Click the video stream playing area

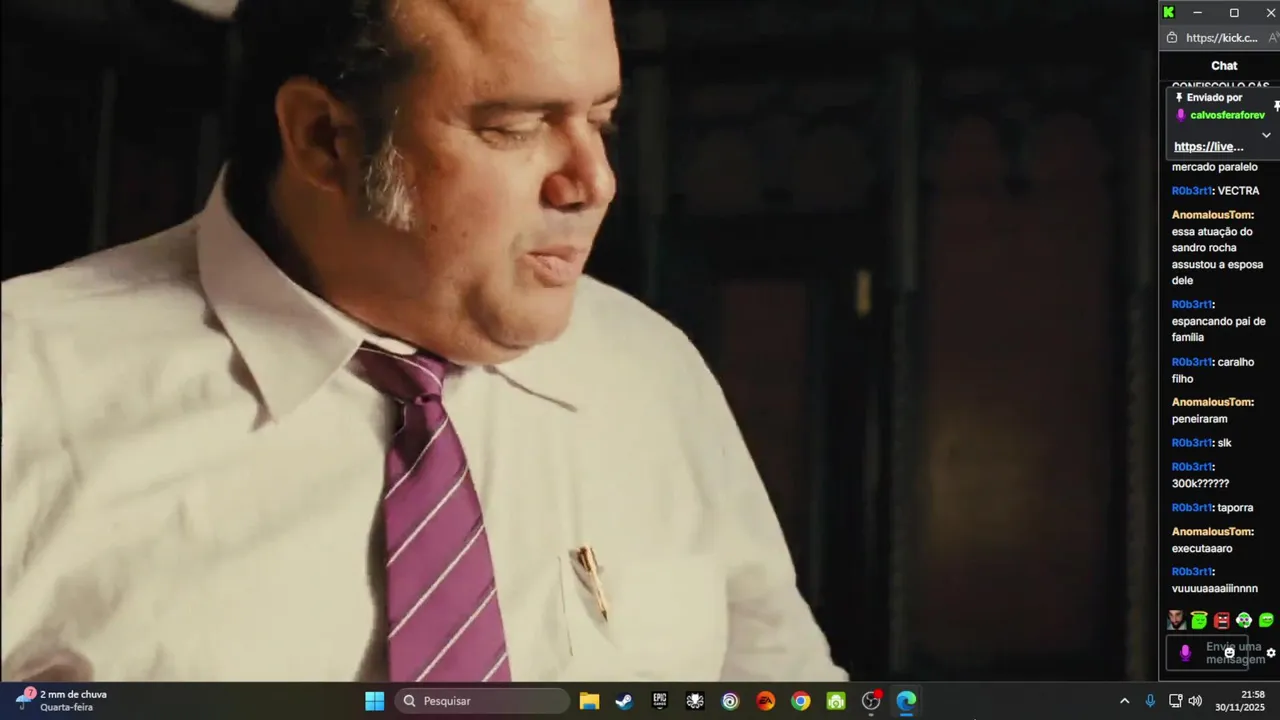click(578, 340)
